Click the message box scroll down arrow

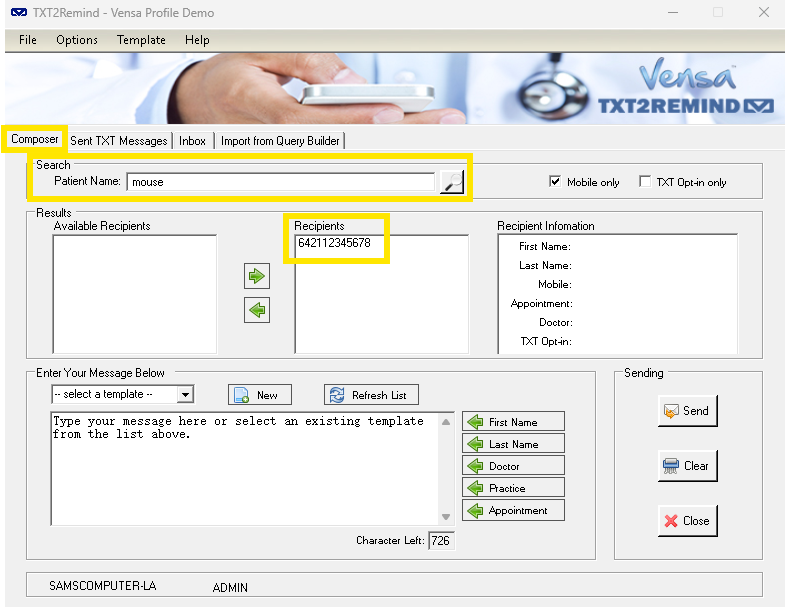click(x=446, y=517)
